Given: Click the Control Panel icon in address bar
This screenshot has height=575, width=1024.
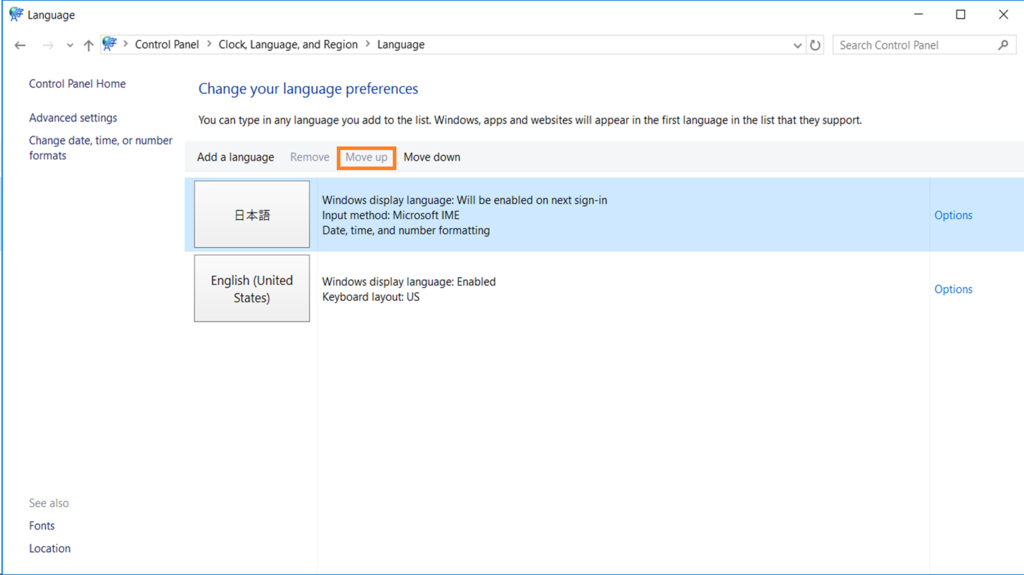Looking at the screenshot, I should (110, 44).
